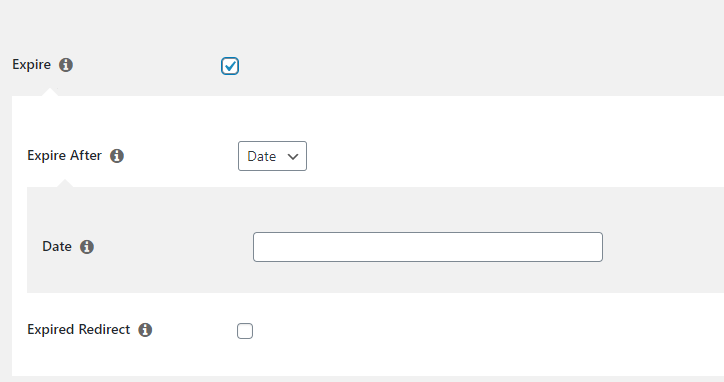Focus the empty Date text input
The width and height of the screenshot is (724, 382).
click(x=428, y=247)
